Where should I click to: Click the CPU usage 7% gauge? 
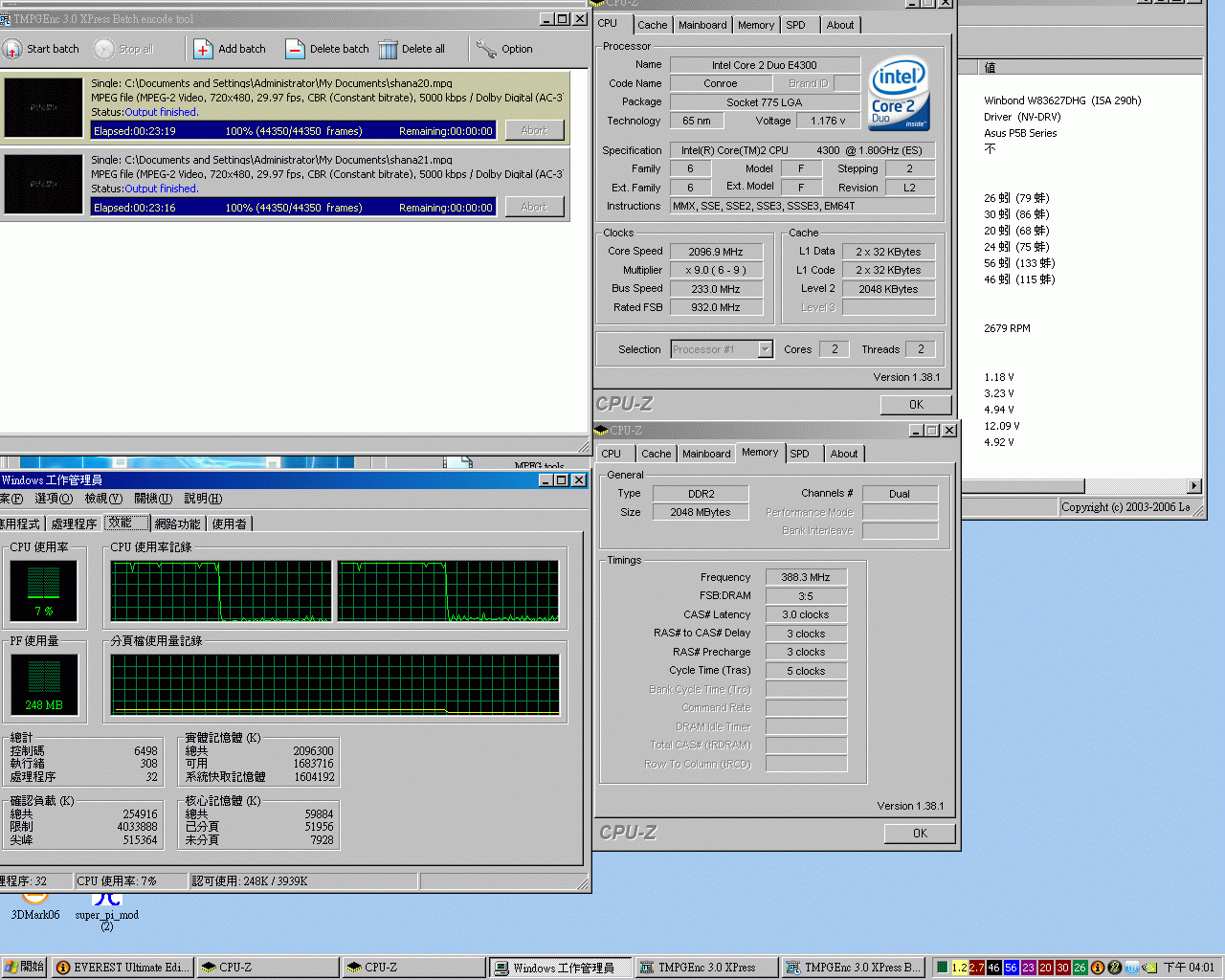[x=44, y=590]
